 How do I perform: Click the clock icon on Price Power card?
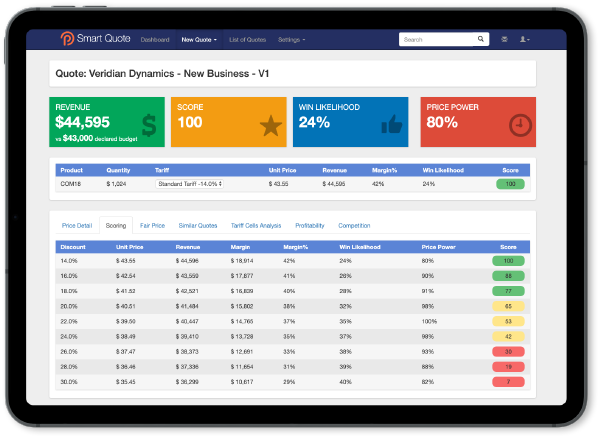(520, 125)
